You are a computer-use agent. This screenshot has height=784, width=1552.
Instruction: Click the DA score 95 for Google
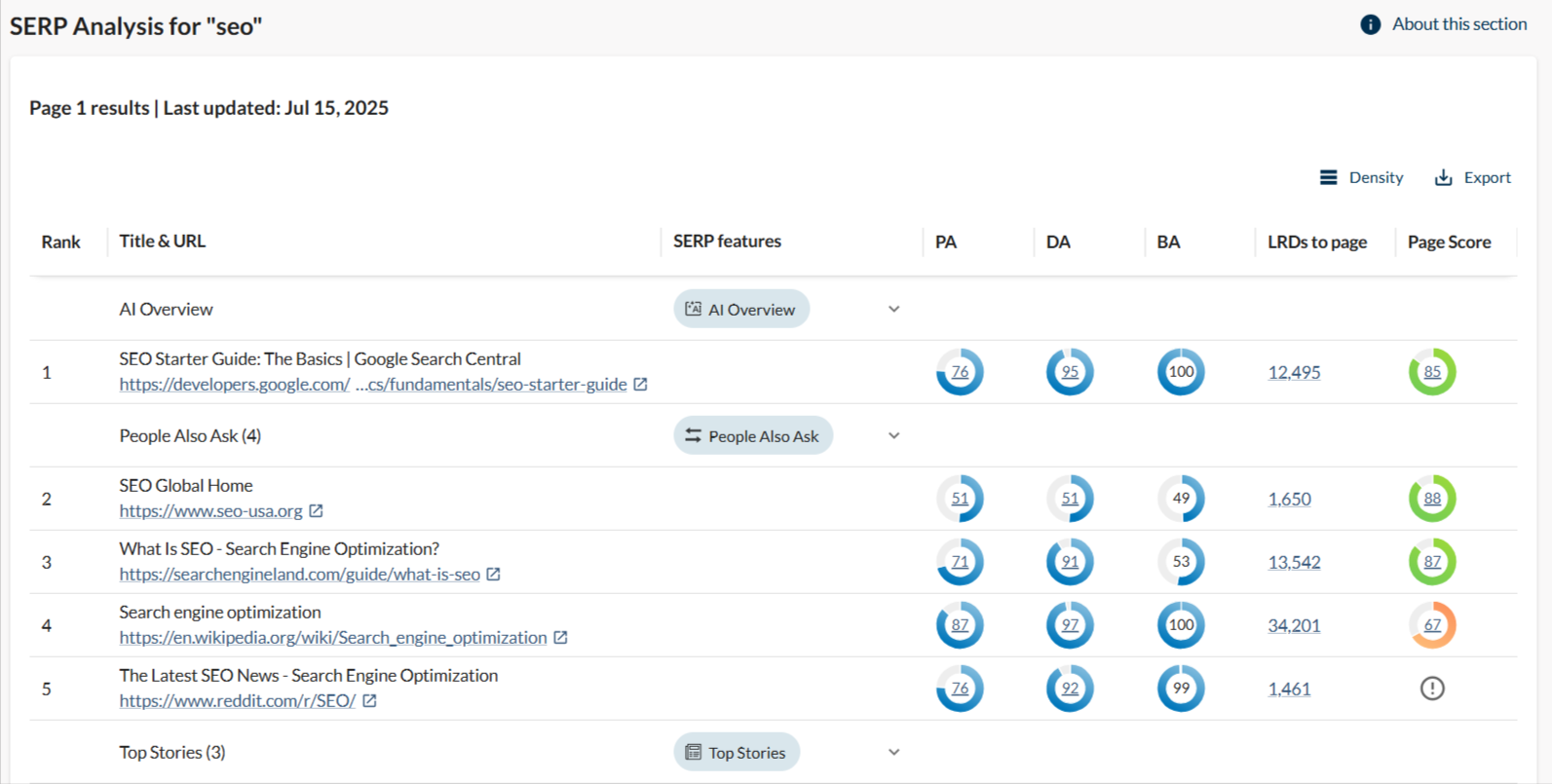click(1070, 372)
